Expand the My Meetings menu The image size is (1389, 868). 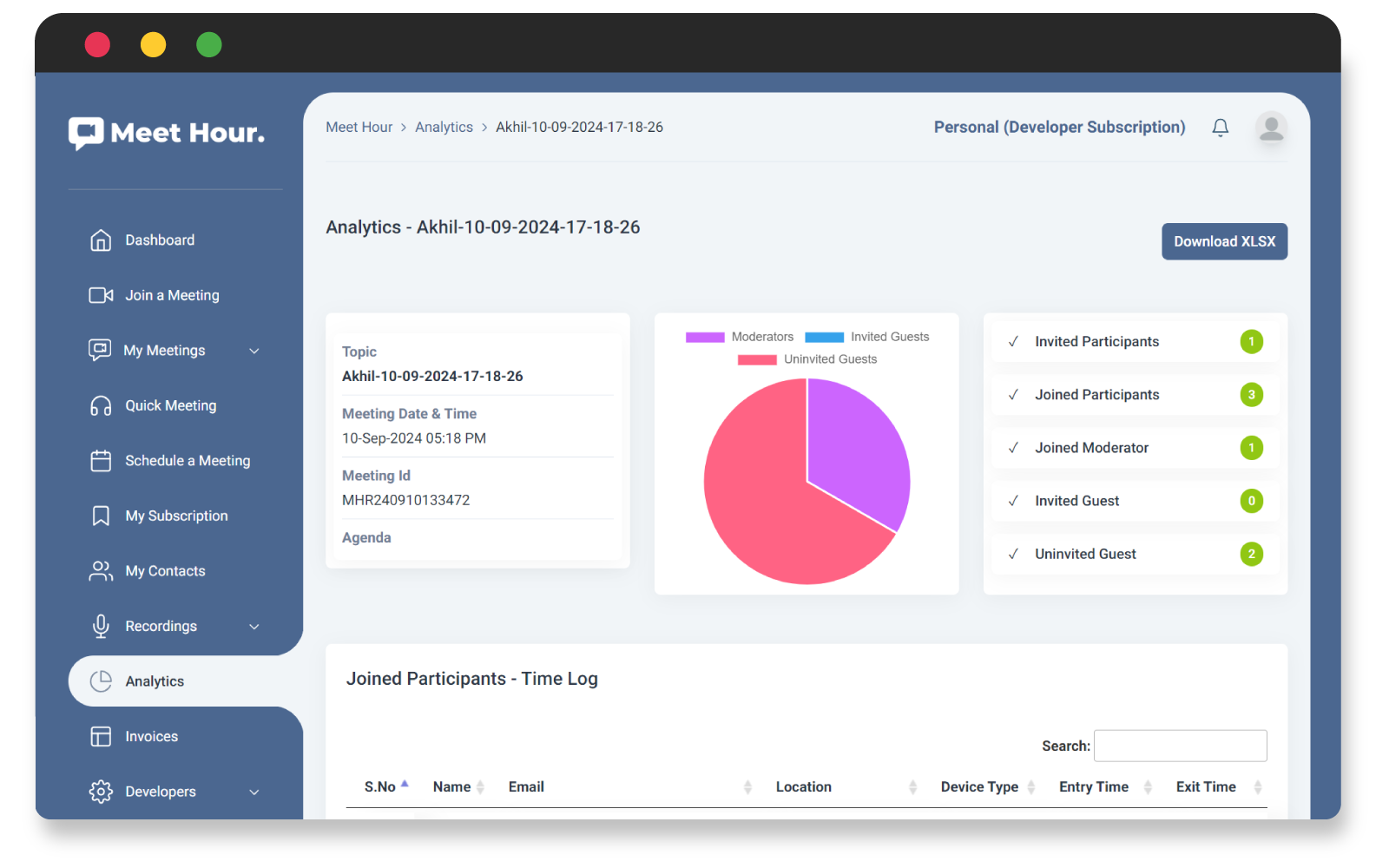pos(253,351)
